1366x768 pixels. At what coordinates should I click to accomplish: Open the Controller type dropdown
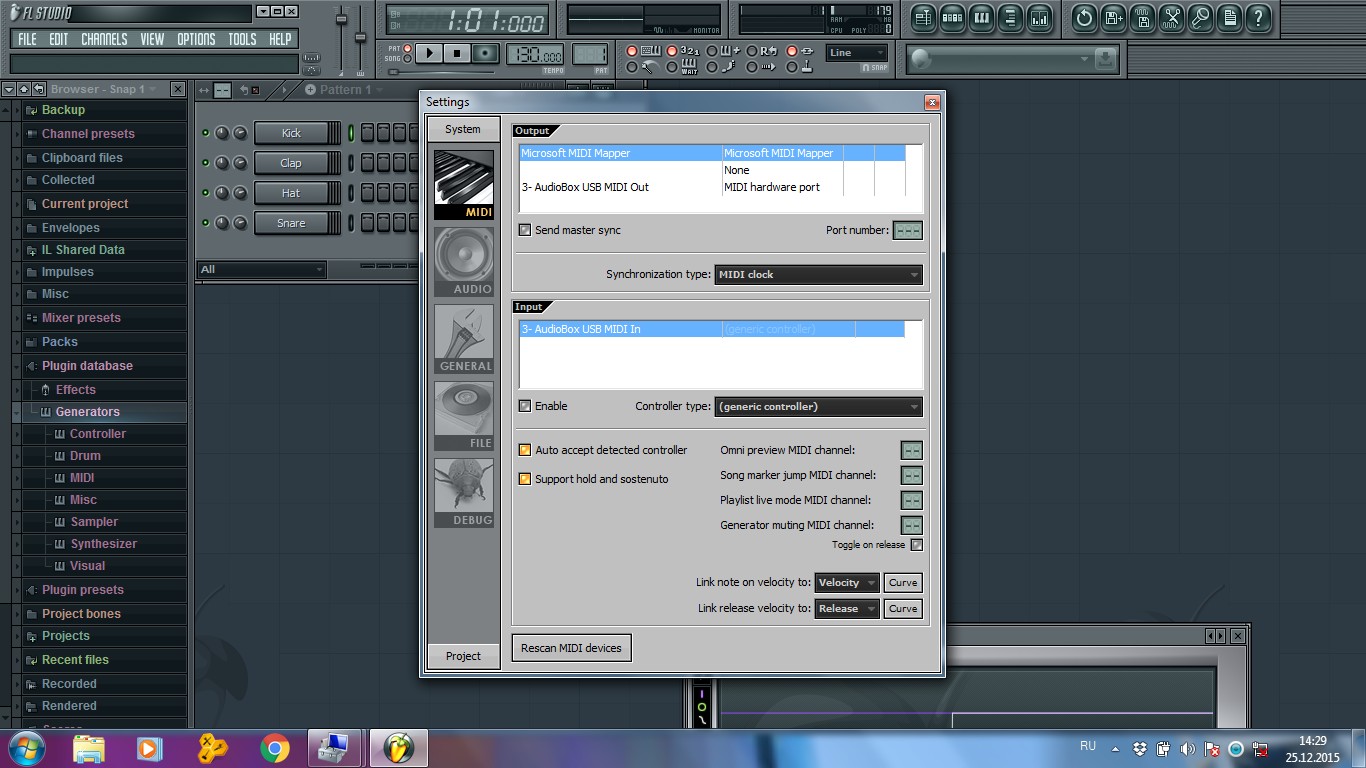818,407
